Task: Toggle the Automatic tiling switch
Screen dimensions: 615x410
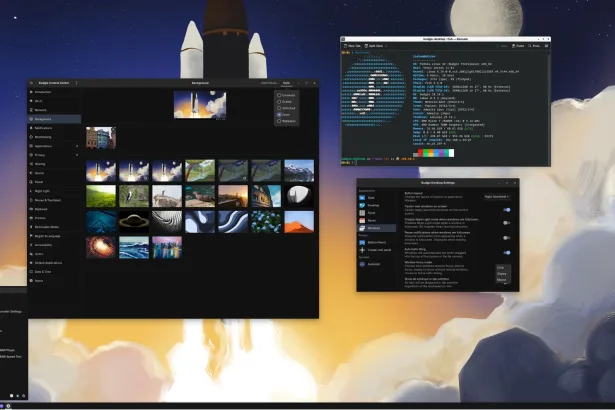Action: [x=507, y=252]
